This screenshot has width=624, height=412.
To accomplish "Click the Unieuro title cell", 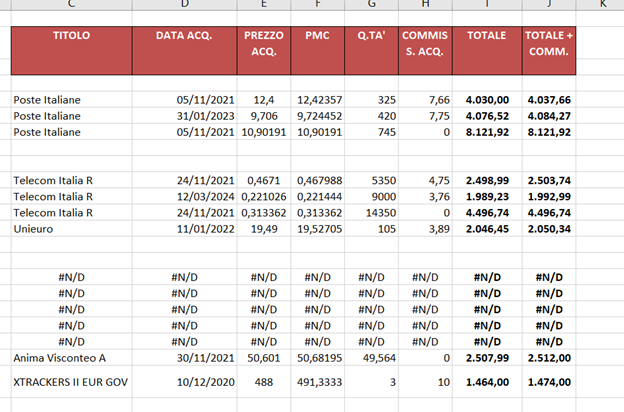I will (x=72, y=229).
